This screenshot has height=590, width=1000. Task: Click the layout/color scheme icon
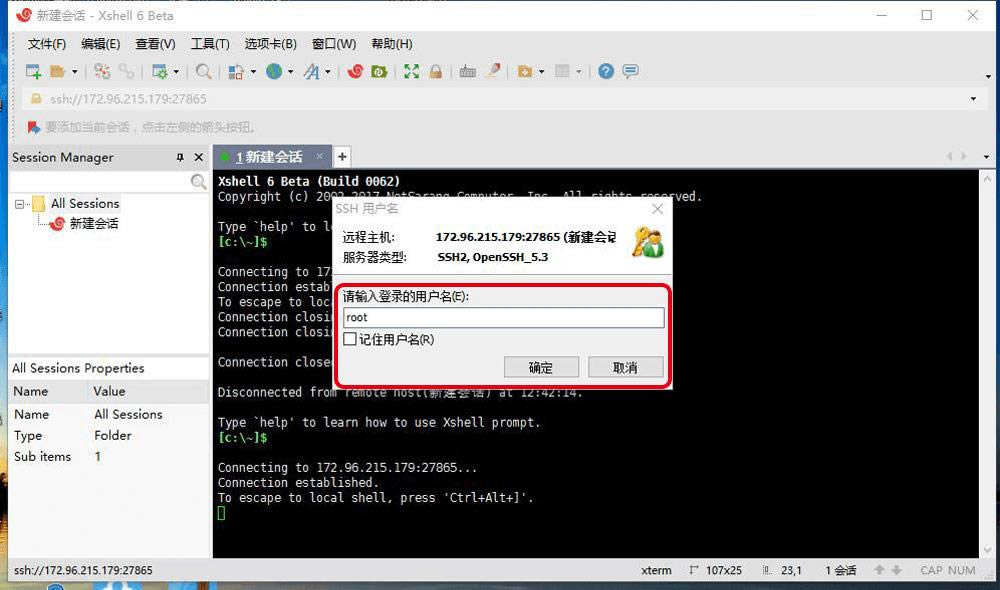(236, 71)
